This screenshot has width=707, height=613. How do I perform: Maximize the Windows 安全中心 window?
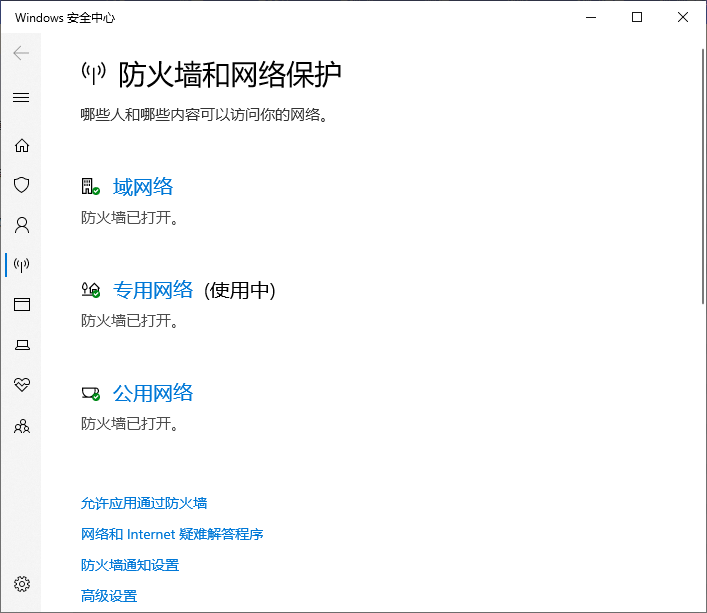tap(637, 18)
